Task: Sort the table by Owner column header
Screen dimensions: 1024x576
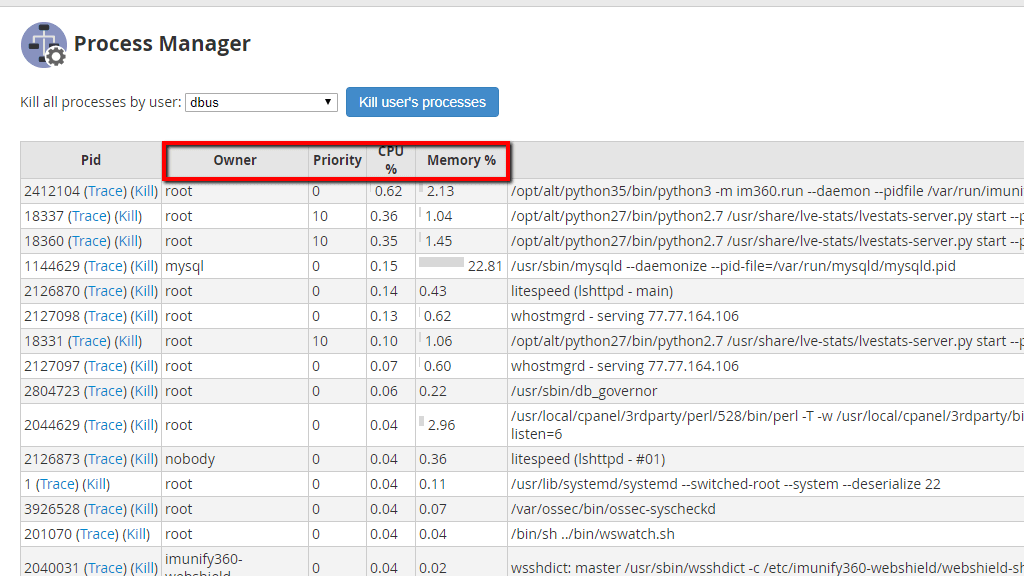Action: click(235, 160)
